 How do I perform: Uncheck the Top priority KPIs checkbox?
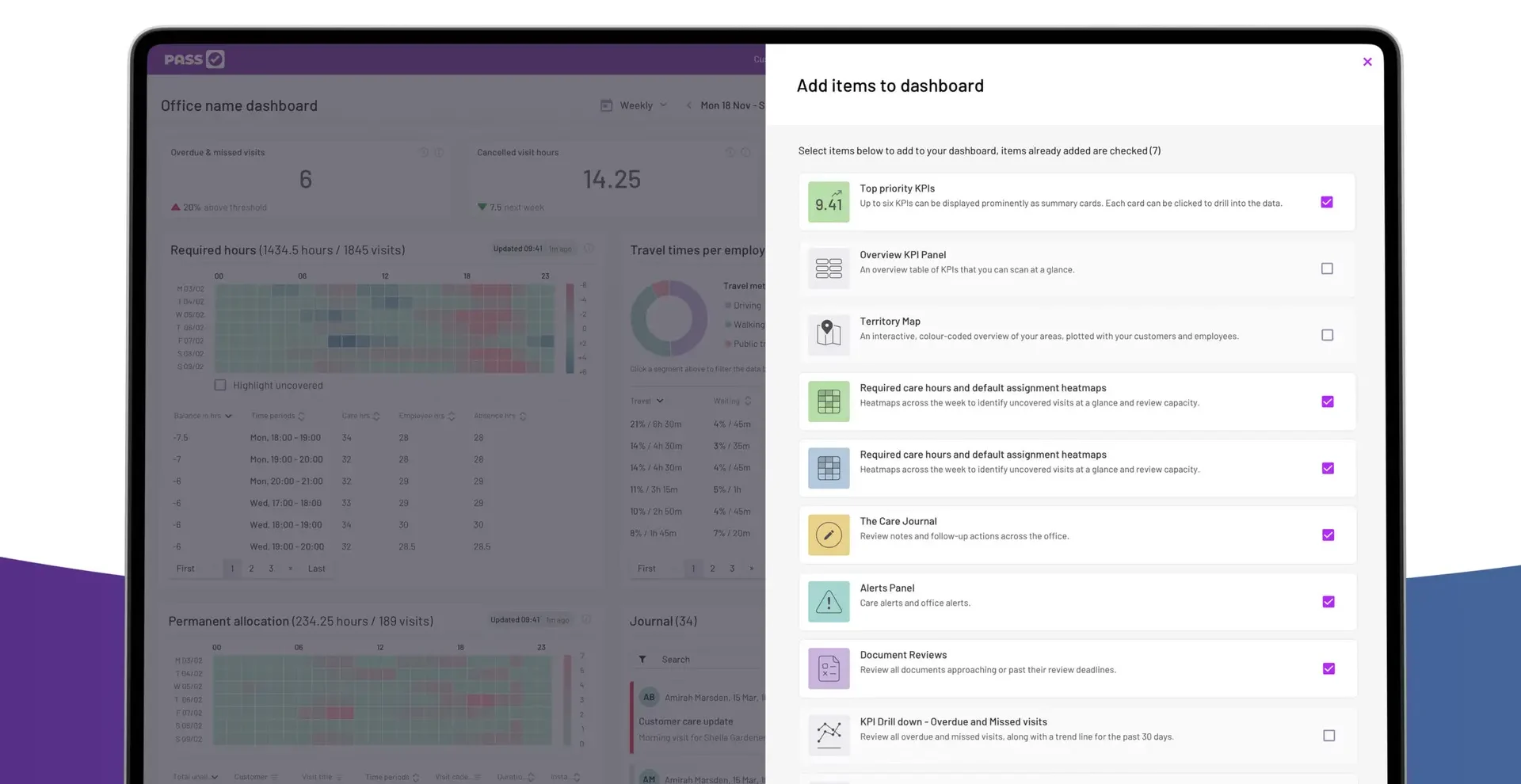tap(1327, 202)
